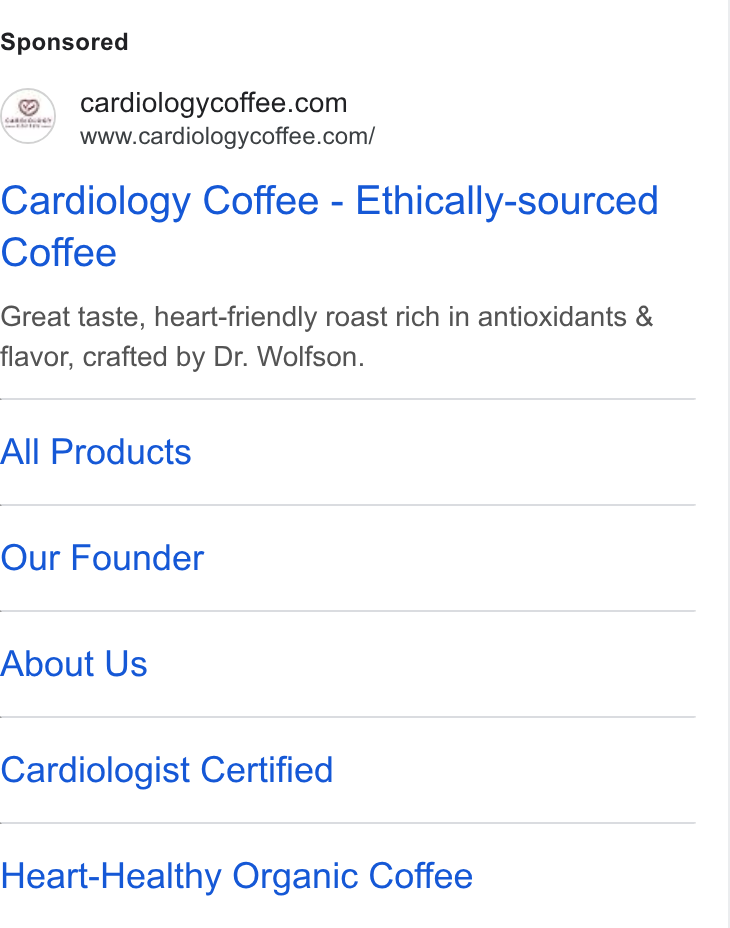Screen dimensions: 730x928
Task: Click 'Ethically-sourced' in the headline
Action: coord(507,201)
